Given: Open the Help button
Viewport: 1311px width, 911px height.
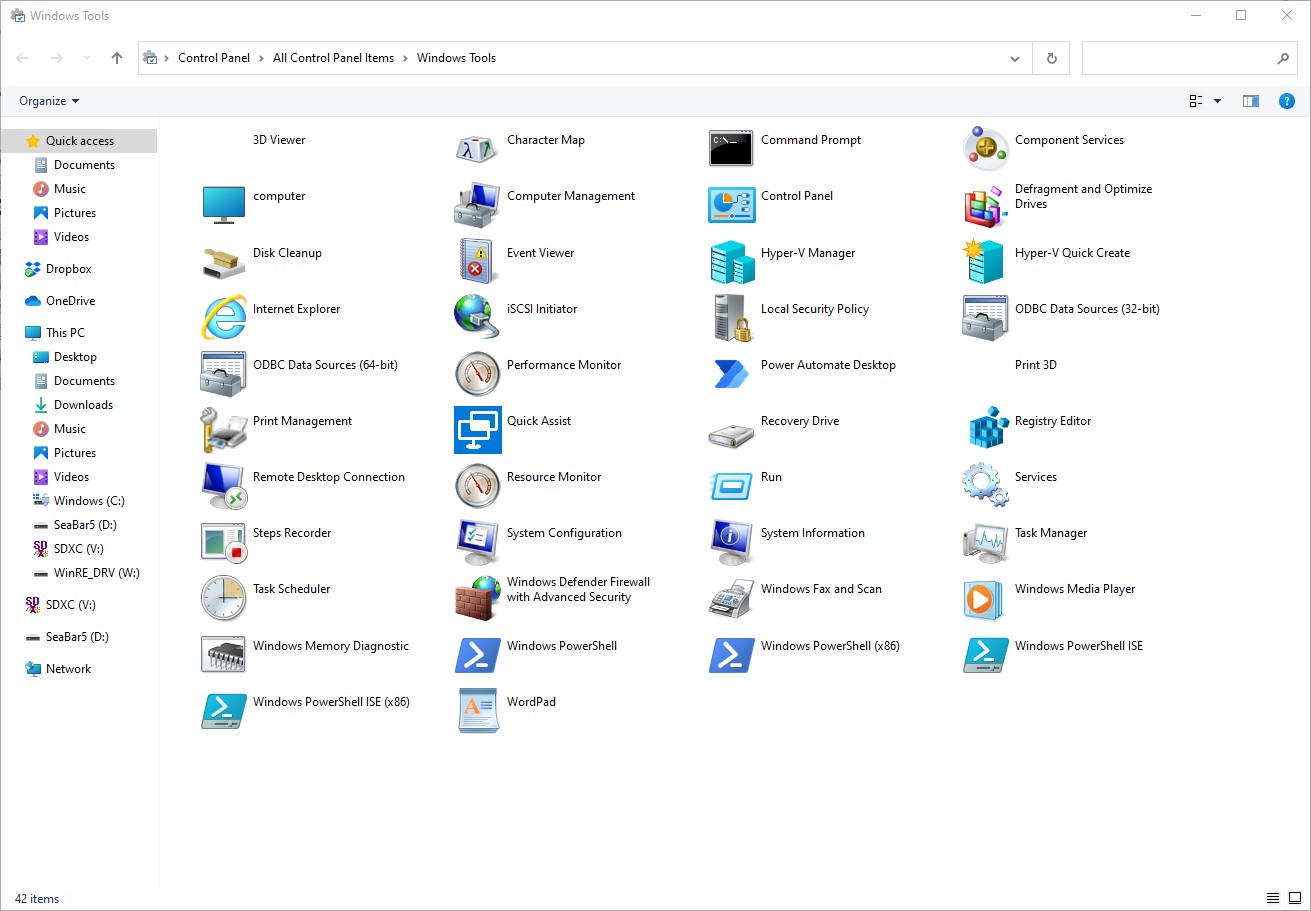Looking at the screenshot, I should tap(1287, 100).
